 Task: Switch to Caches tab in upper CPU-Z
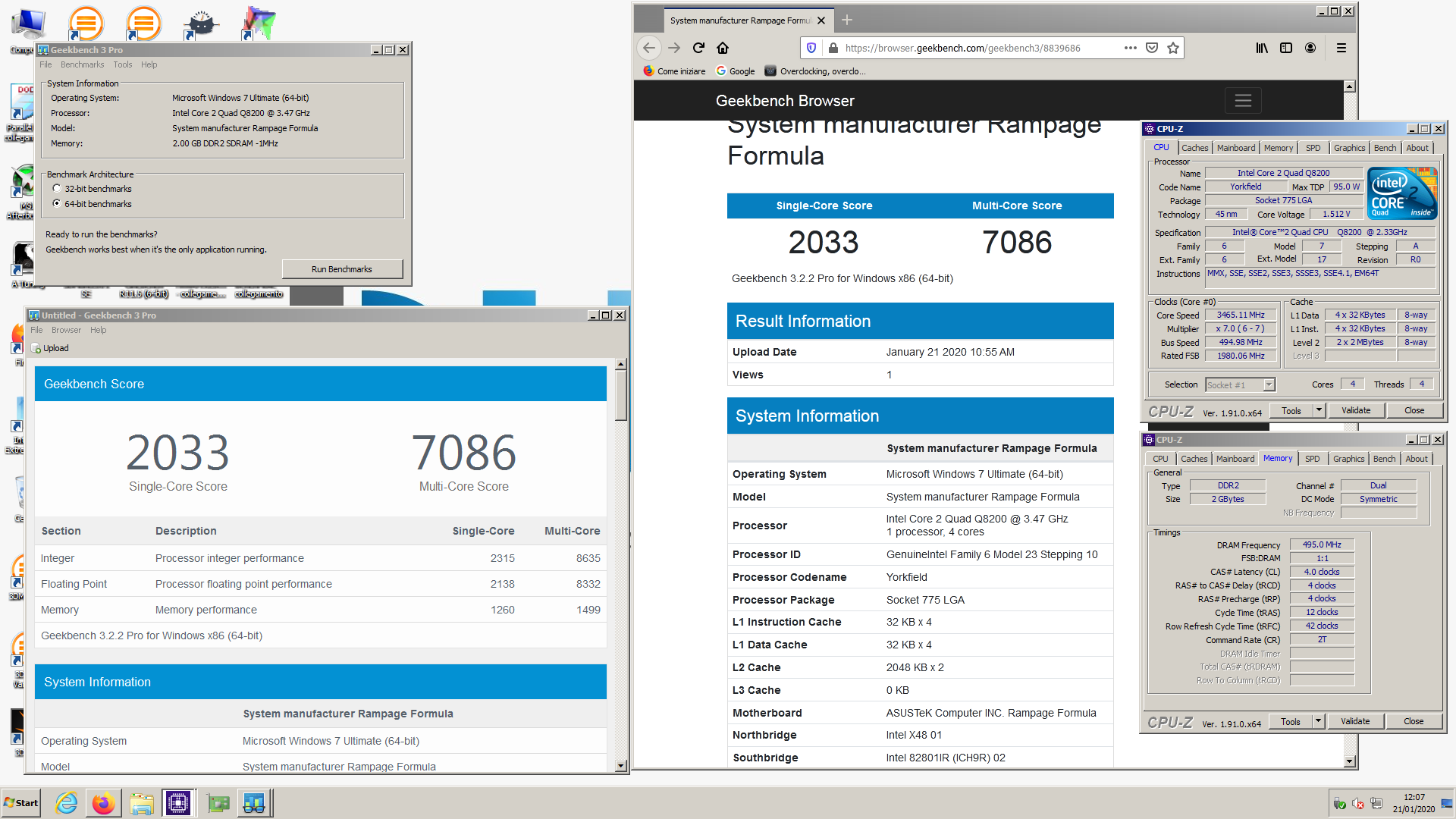click(x=1194, y=148)
